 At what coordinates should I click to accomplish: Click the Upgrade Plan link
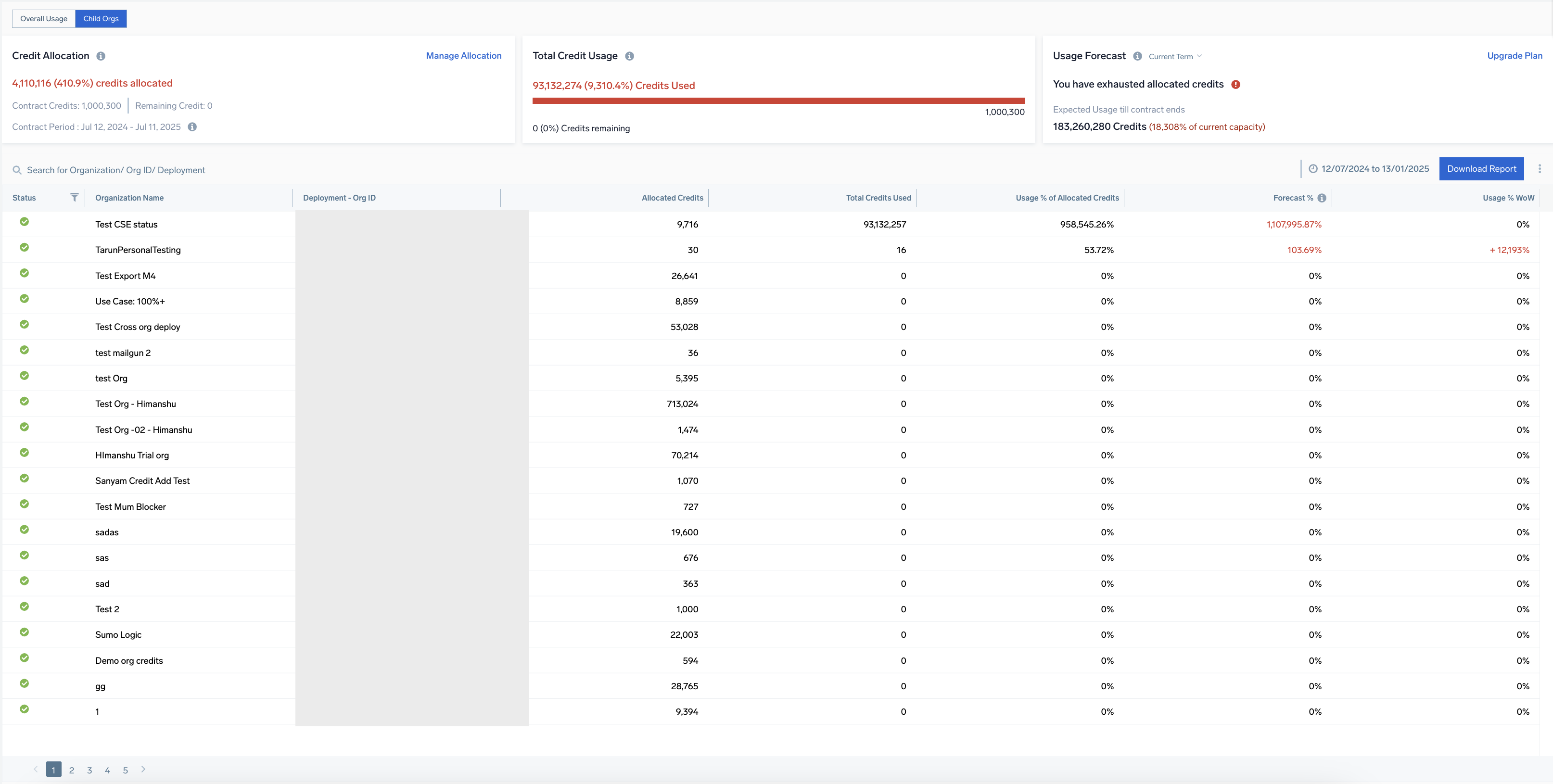click(1515, 55)
